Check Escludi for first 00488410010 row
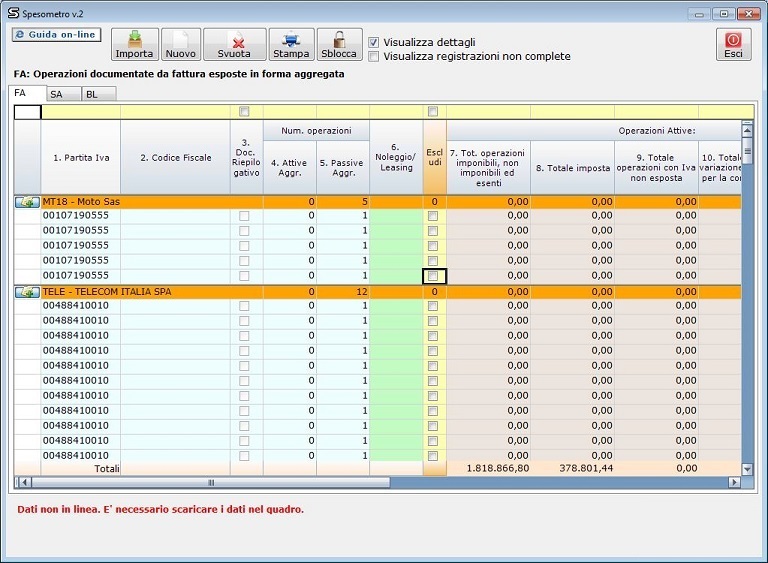Viewport: 768px width, 563px height. point(432,306)
